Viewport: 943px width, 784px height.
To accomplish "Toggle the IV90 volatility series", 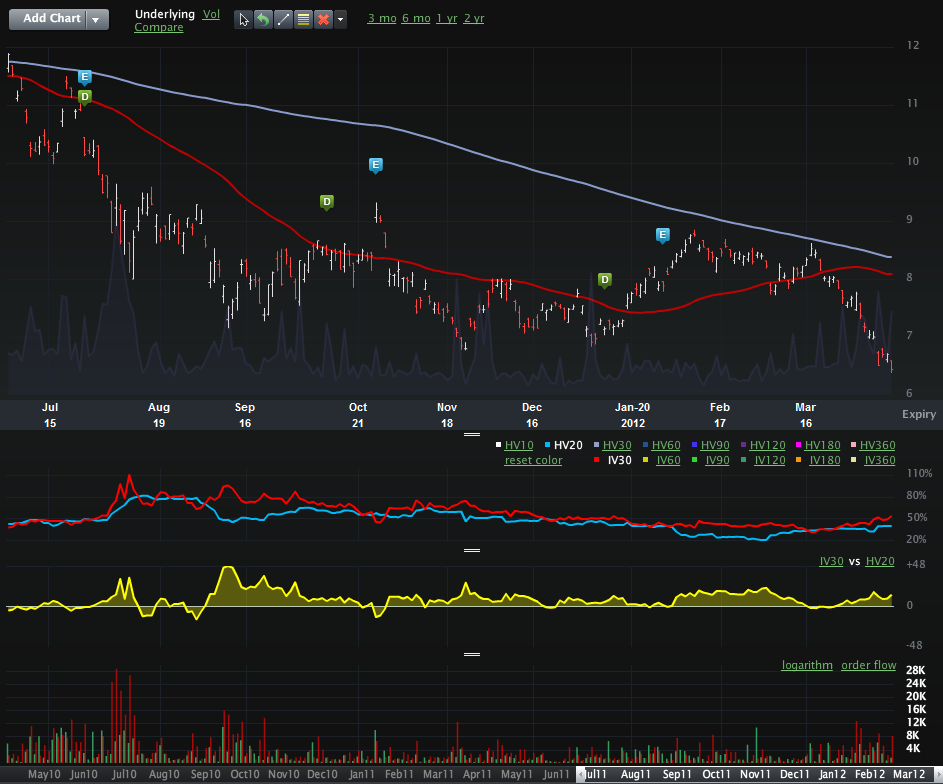I will tap(717, 460).
